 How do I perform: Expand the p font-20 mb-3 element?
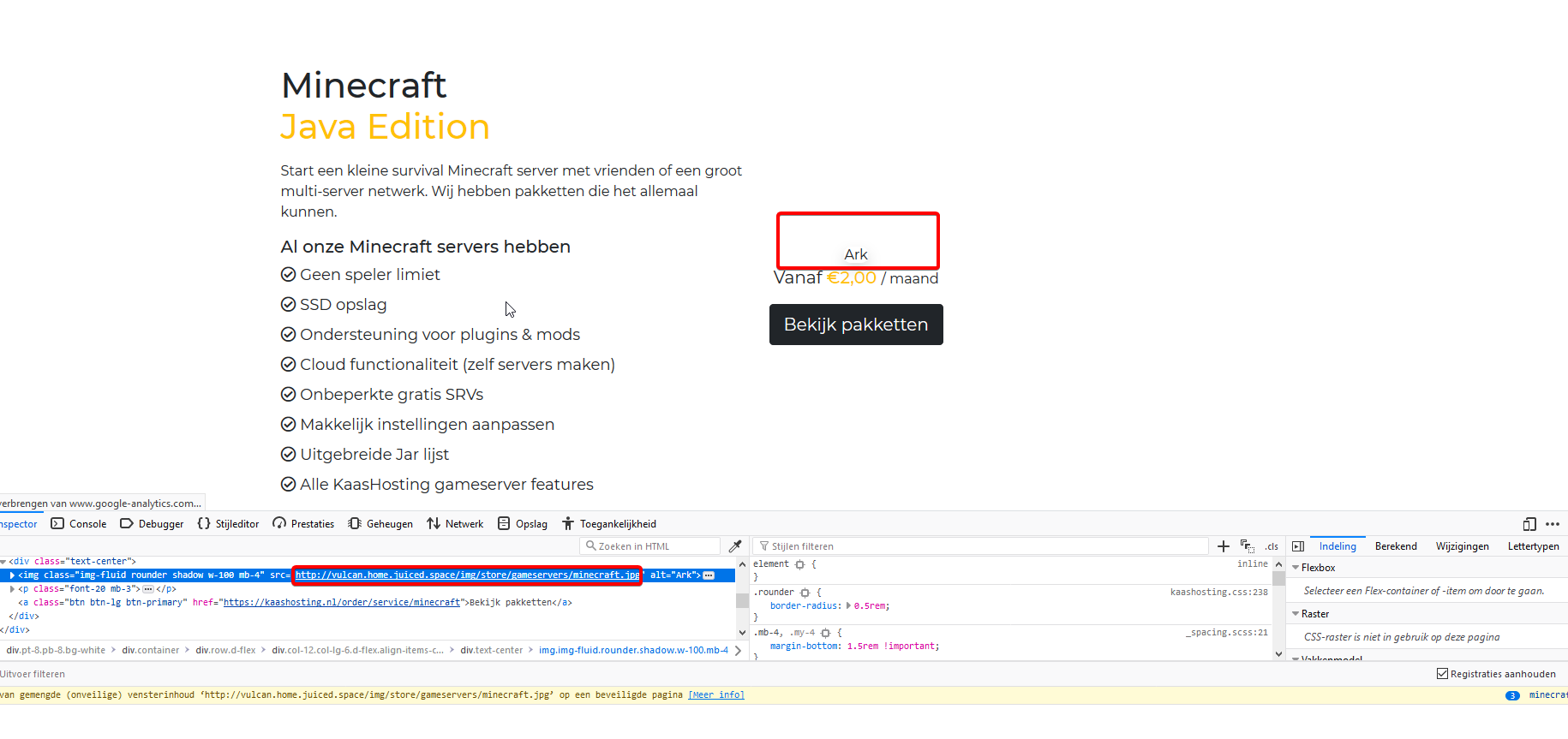click(x=12, y=589)
